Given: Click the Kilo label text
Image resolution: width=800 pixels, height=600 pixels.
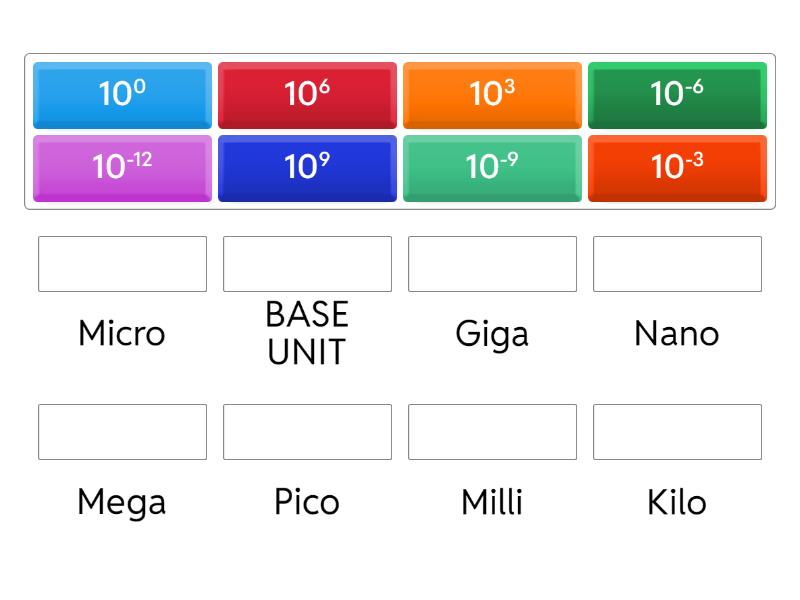Looking at the screenshot, I should click(x=677, y=502).
